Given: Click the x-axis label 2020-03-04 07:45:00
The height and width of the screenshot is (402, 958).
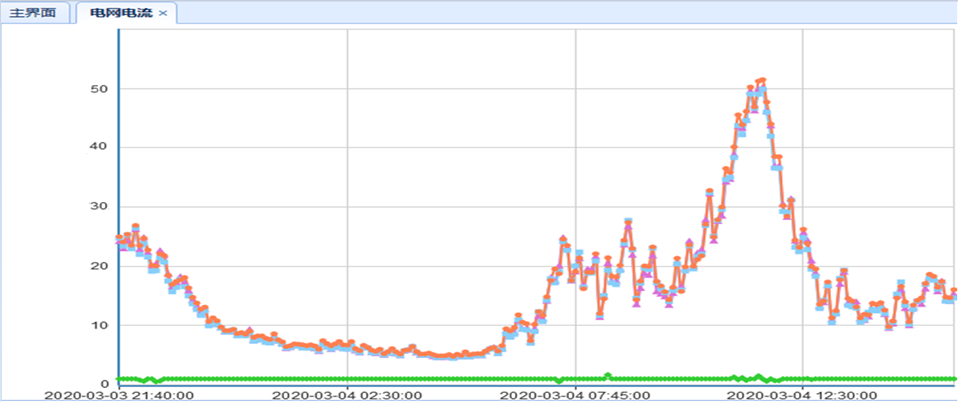Looking at the screenshot, I should coord(575,394).
